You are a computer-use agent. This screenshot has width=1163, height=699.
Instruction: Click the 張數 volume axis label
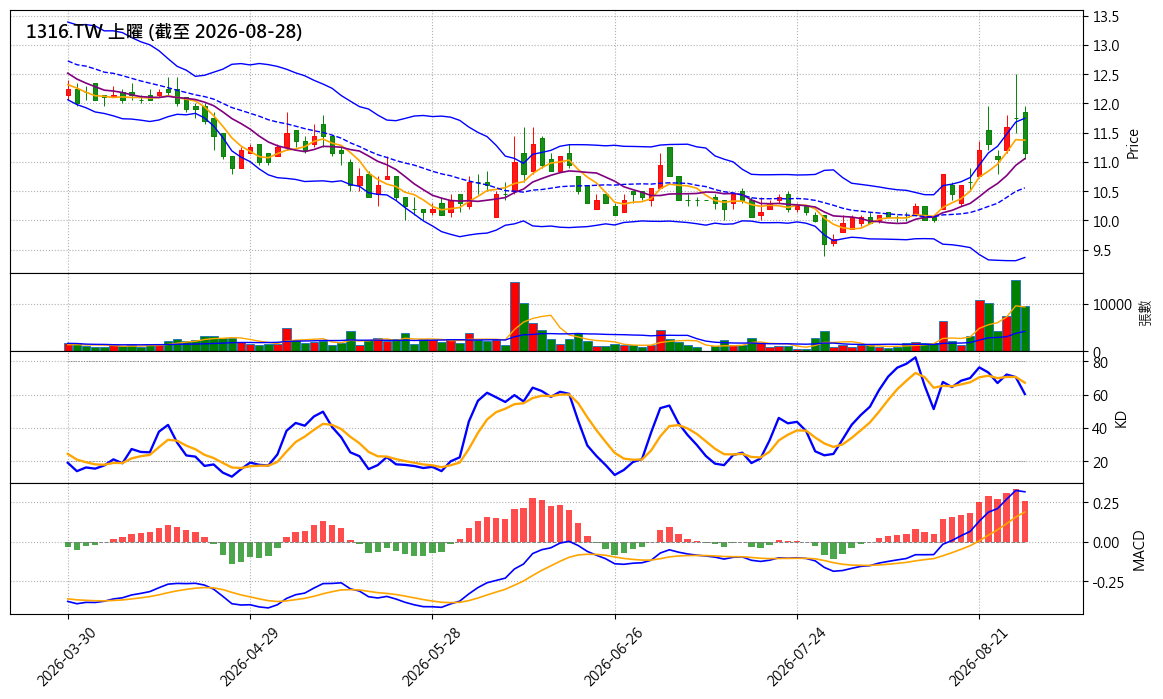tap(1145, 312)
